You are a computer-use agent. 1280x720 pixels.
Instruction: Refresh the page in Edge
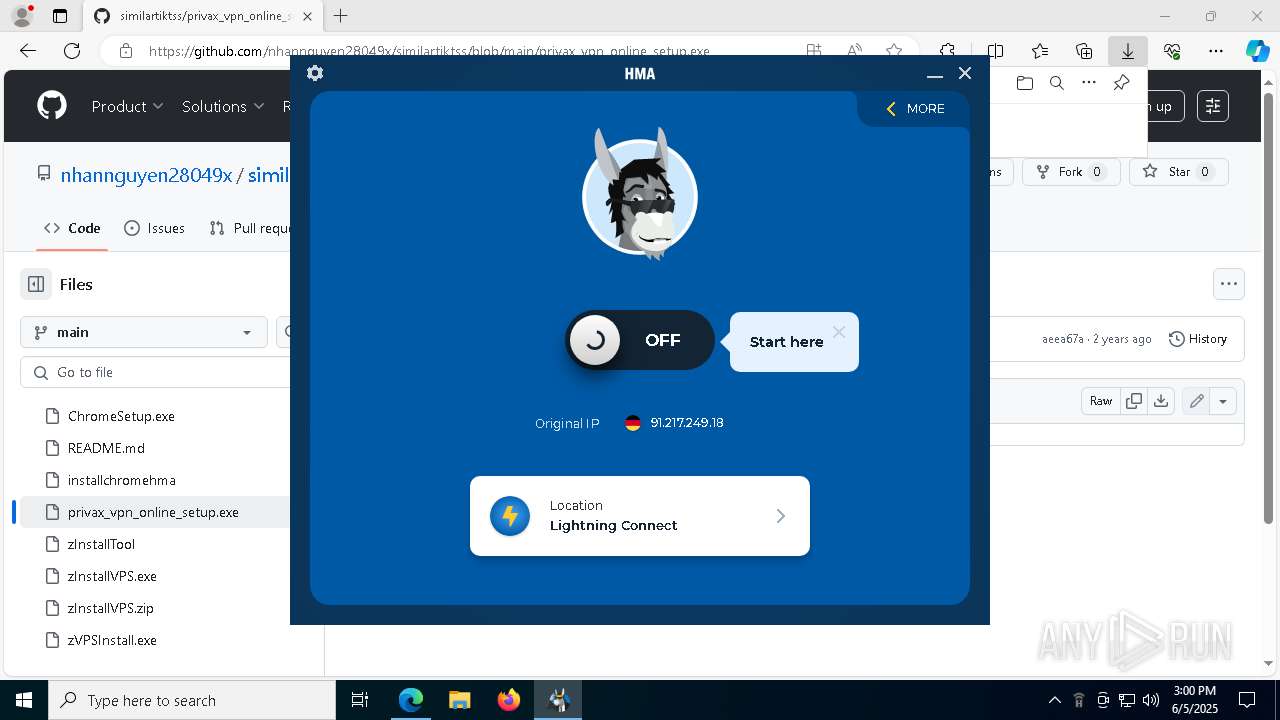tap(72, 51)
